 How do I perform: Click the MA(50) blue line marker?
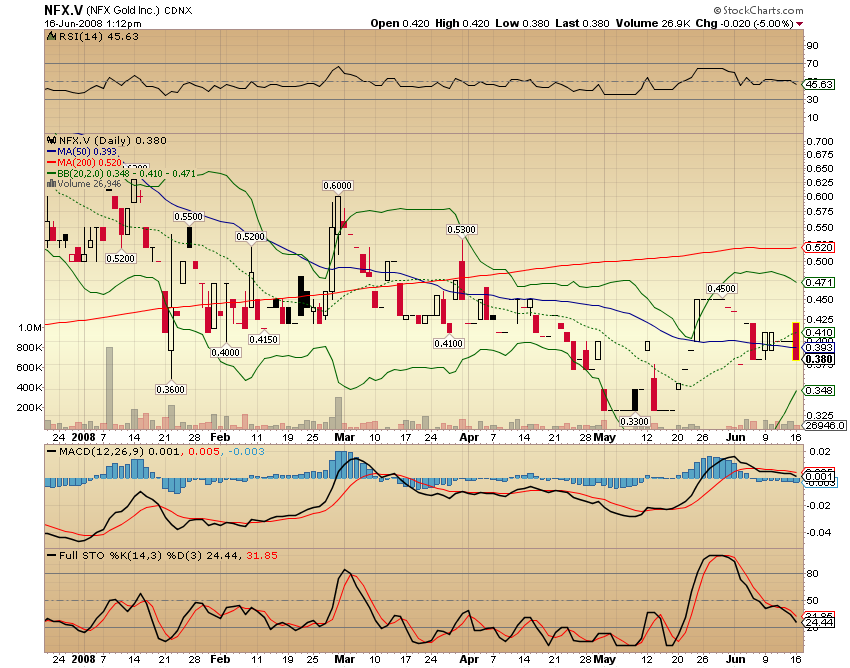51,152
